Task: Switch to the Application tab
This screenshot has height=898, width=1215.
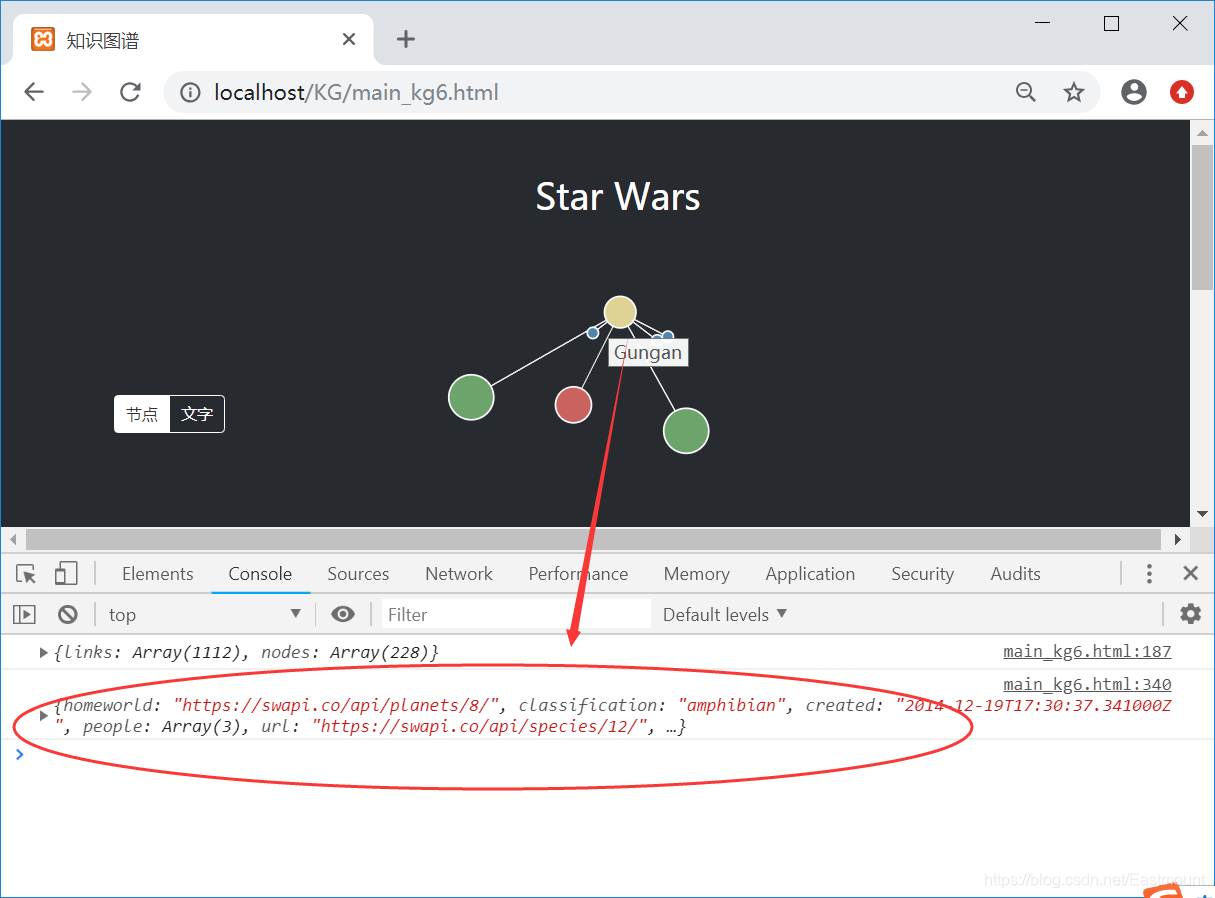Action: tap(810, 574)
